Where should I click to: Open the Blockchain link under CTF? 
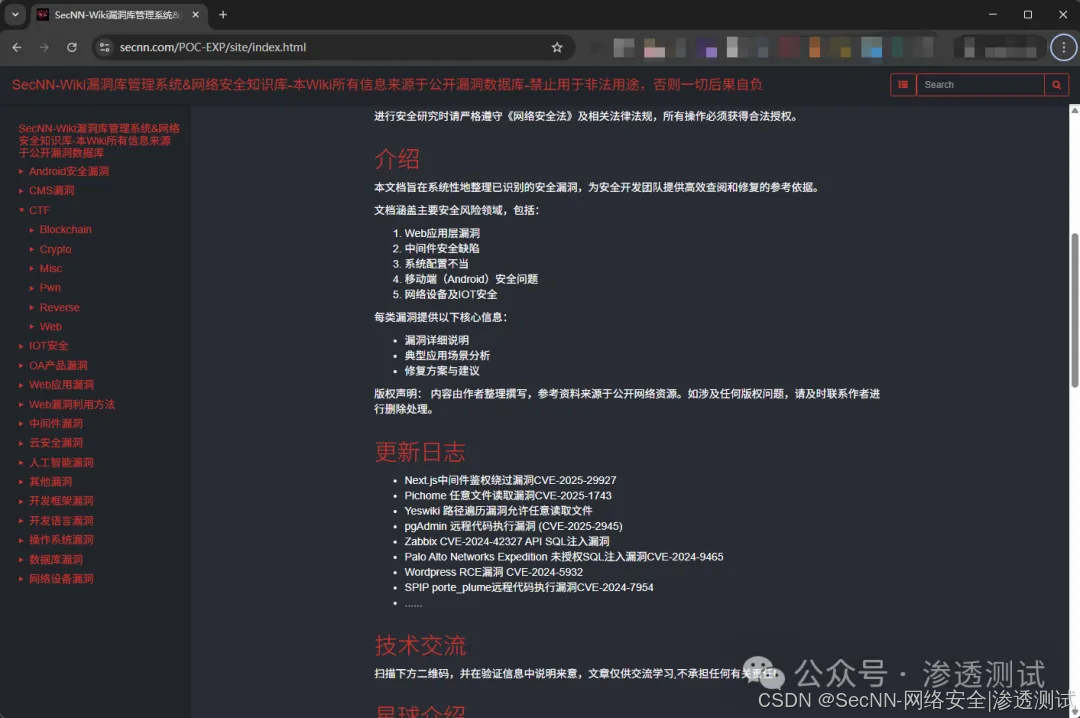point(65,229)
